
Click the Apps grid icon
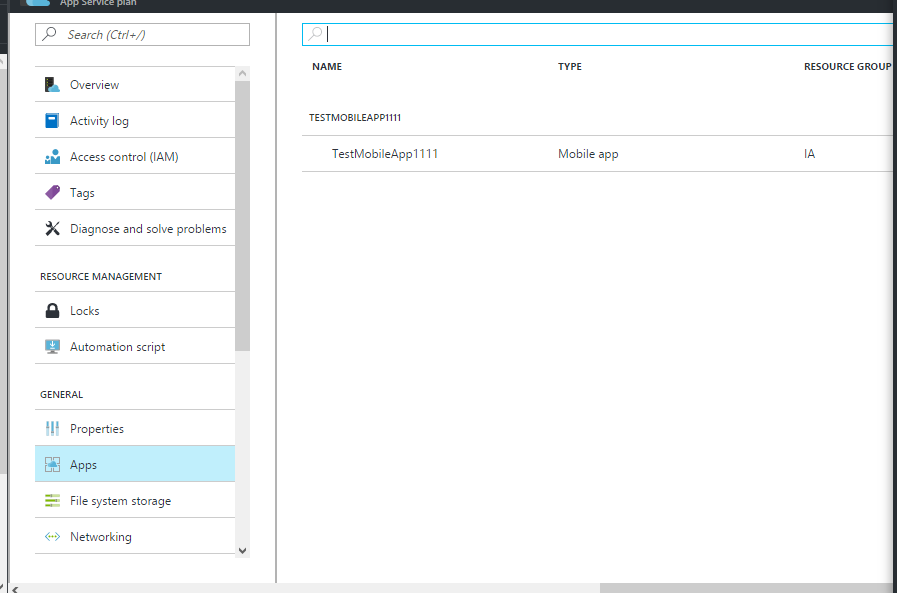coord(52,464)
